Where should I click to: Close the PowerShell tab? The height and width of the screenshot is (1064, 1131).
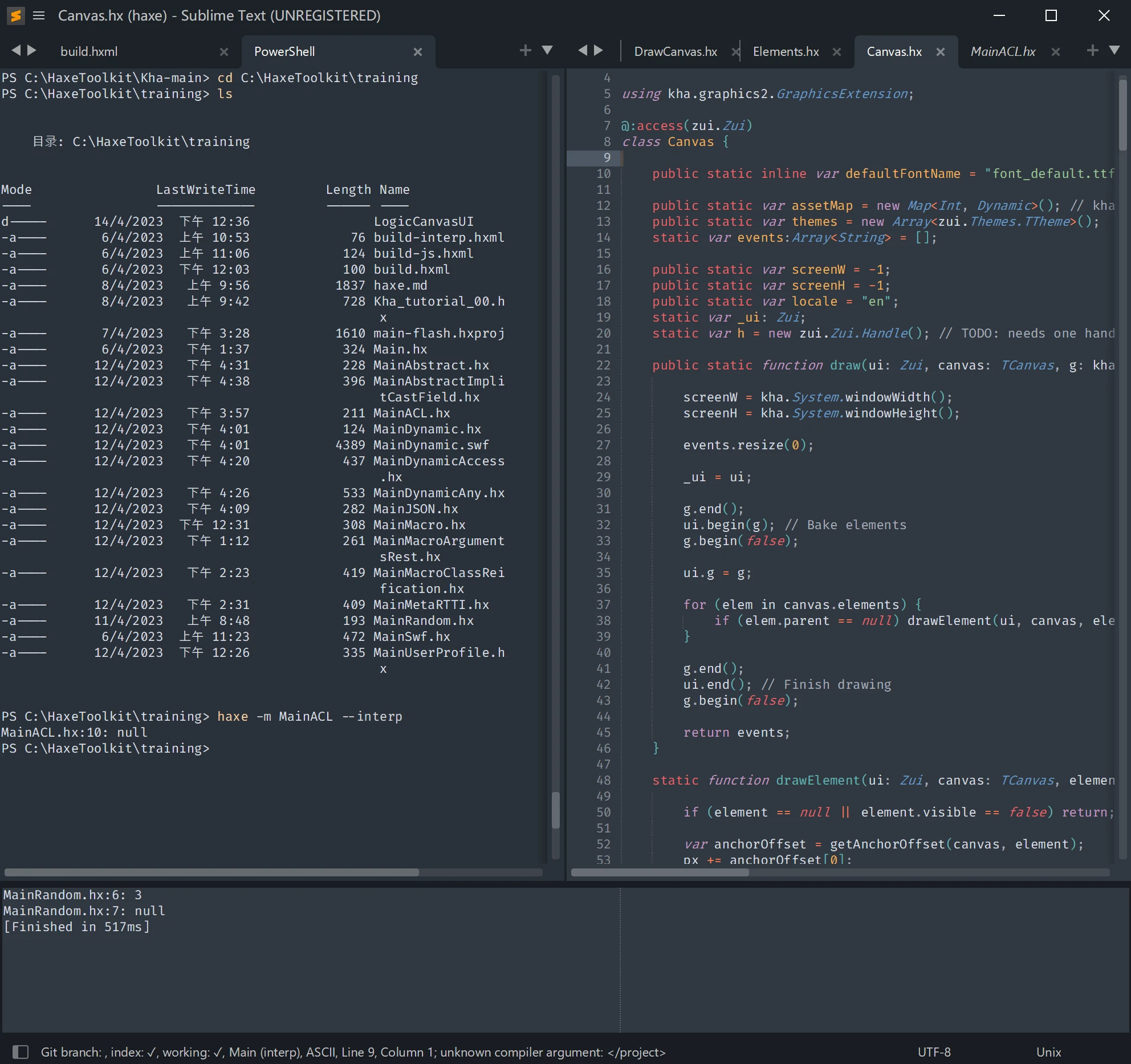418,52
